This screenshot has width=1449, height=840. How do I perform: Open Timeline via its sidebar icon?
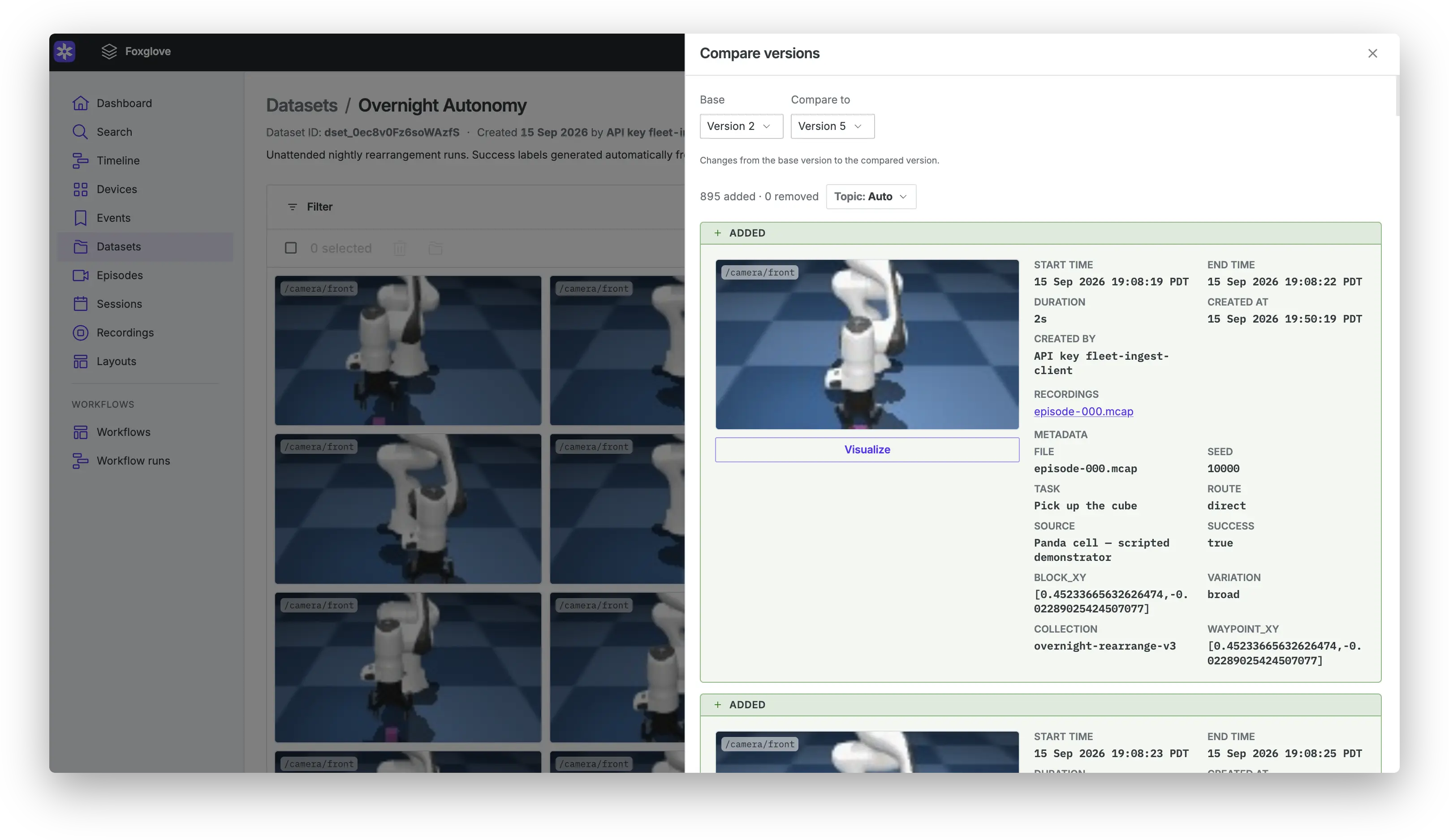pyautogui.click(x=81, y=160)
